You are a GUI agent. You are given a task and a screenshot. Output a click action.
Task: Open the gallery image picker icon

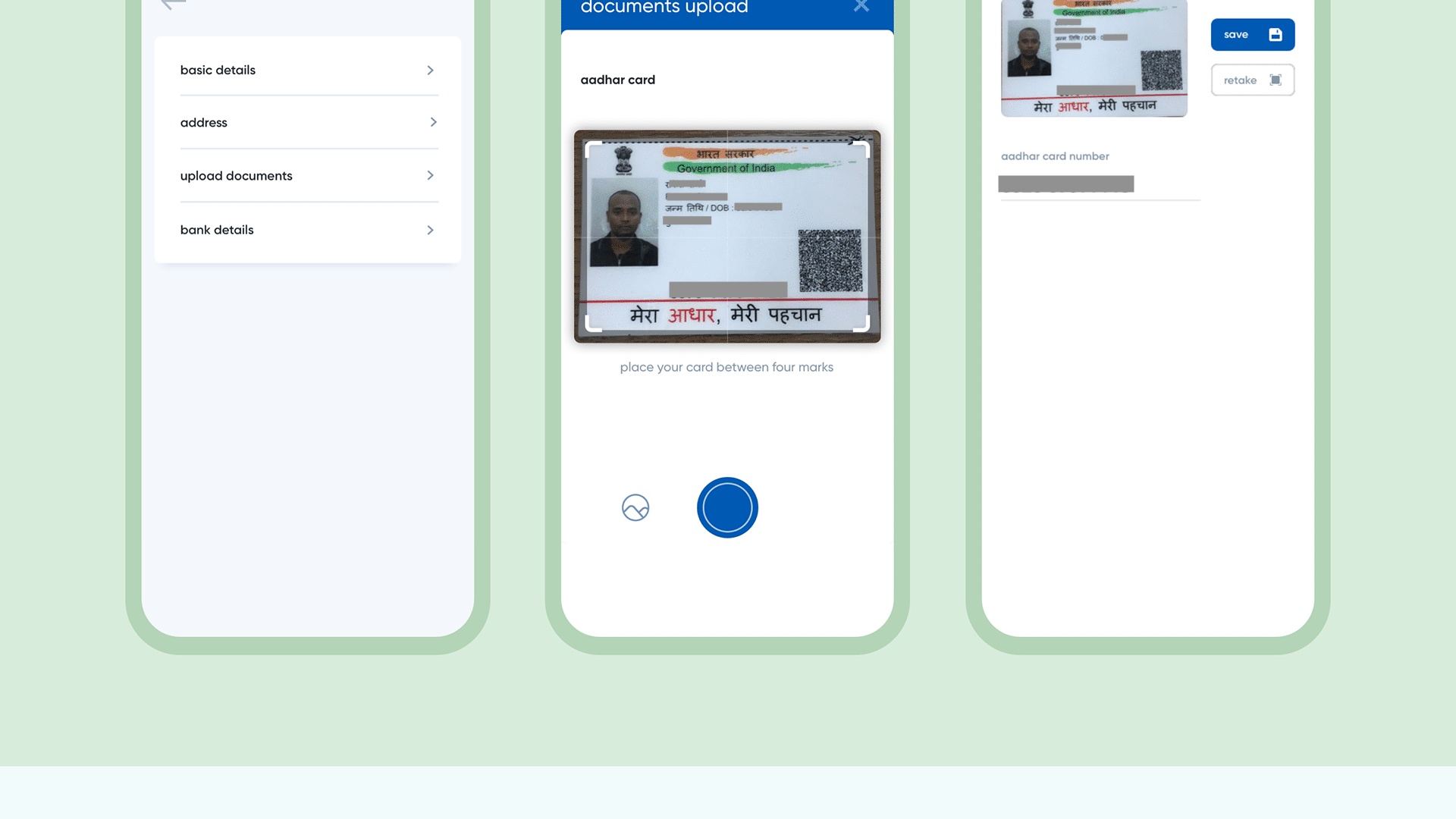(x=635, y=507)
